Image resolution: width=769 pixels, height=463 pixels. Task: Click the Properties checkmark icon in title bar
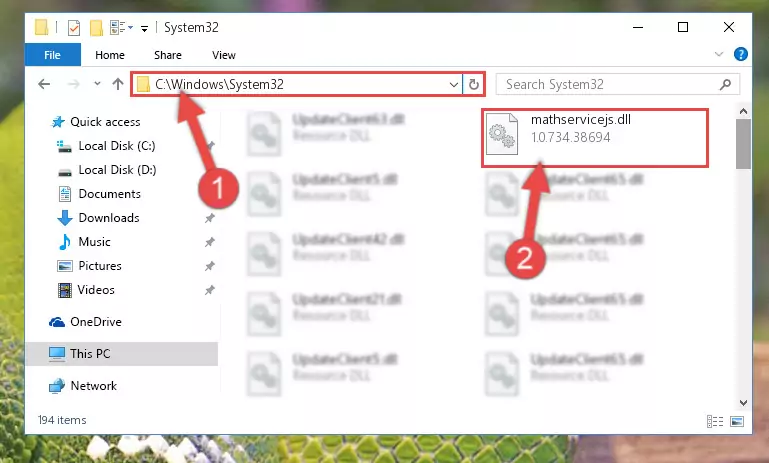tap(74, 27)
